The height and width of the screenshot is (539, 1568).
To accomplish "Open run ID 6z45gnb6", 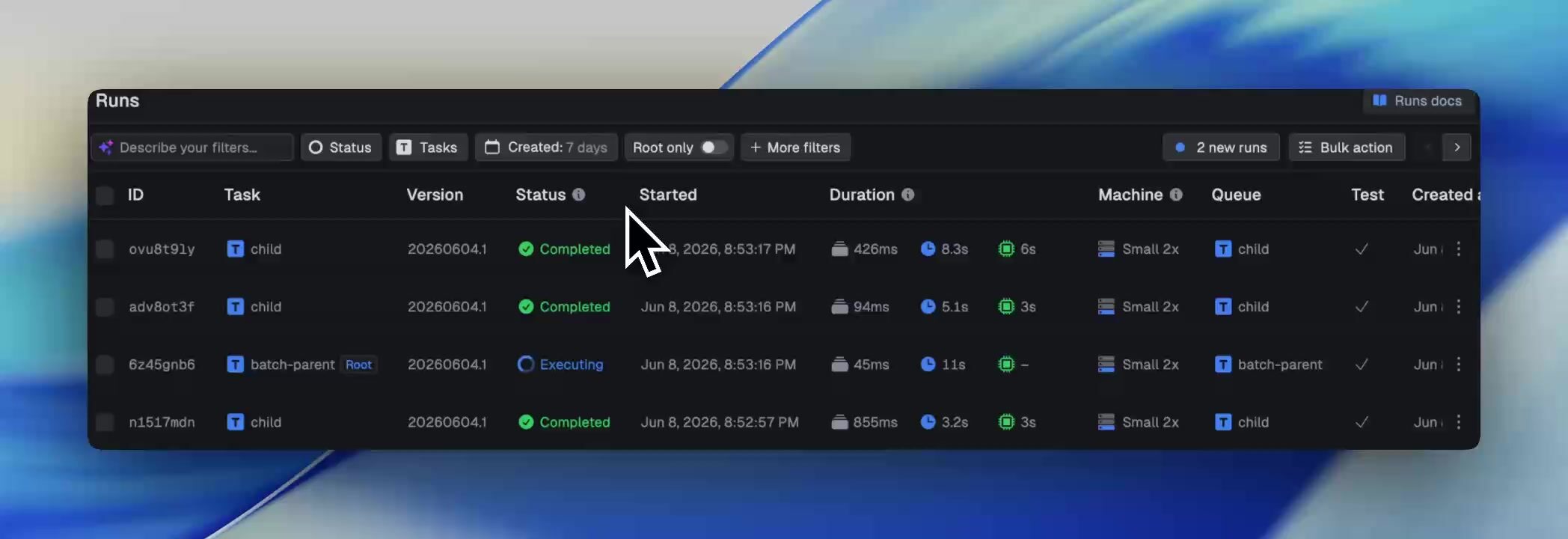I will tap(162, 365).
